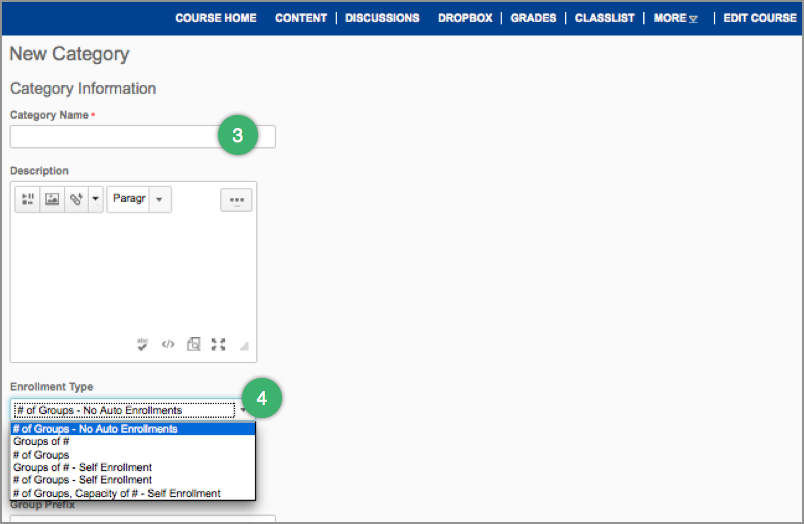Screen dimensions: 804x524
Task: Show more editor options with ellipsis button
Action: [x=236, y=200]
